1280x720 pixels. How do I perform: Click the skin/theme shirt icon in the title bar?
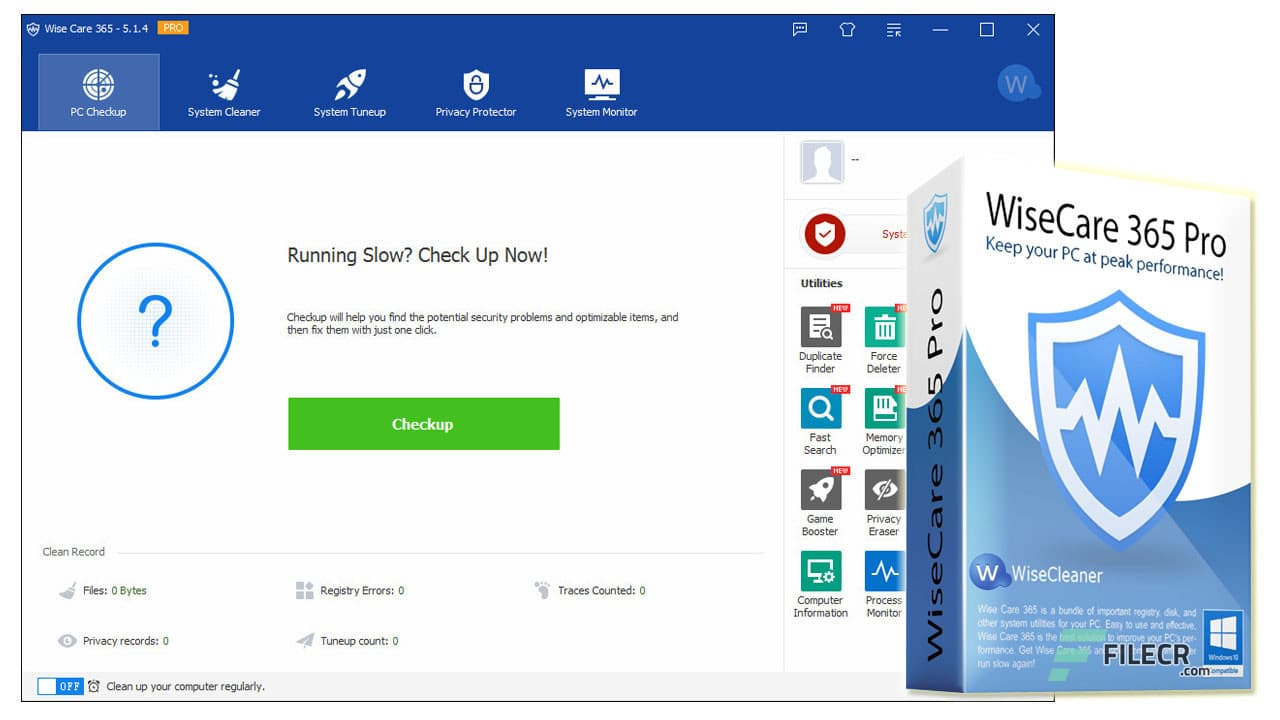click(x=846, y=29)
